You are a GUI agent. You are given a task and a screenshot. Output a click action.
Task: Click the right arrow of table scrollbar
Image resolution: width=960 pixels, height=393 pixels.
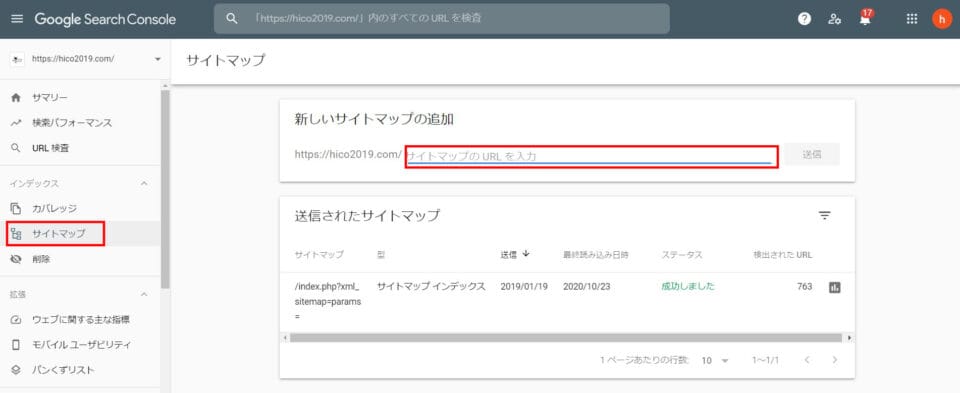point(849,338)
